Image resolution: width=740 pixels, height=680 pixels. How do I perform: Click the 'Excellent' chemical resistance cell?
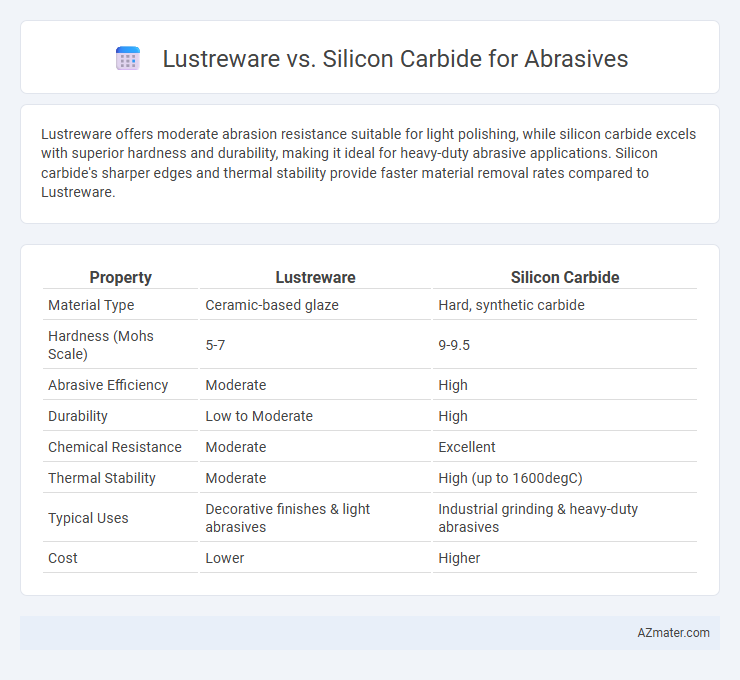467,447
